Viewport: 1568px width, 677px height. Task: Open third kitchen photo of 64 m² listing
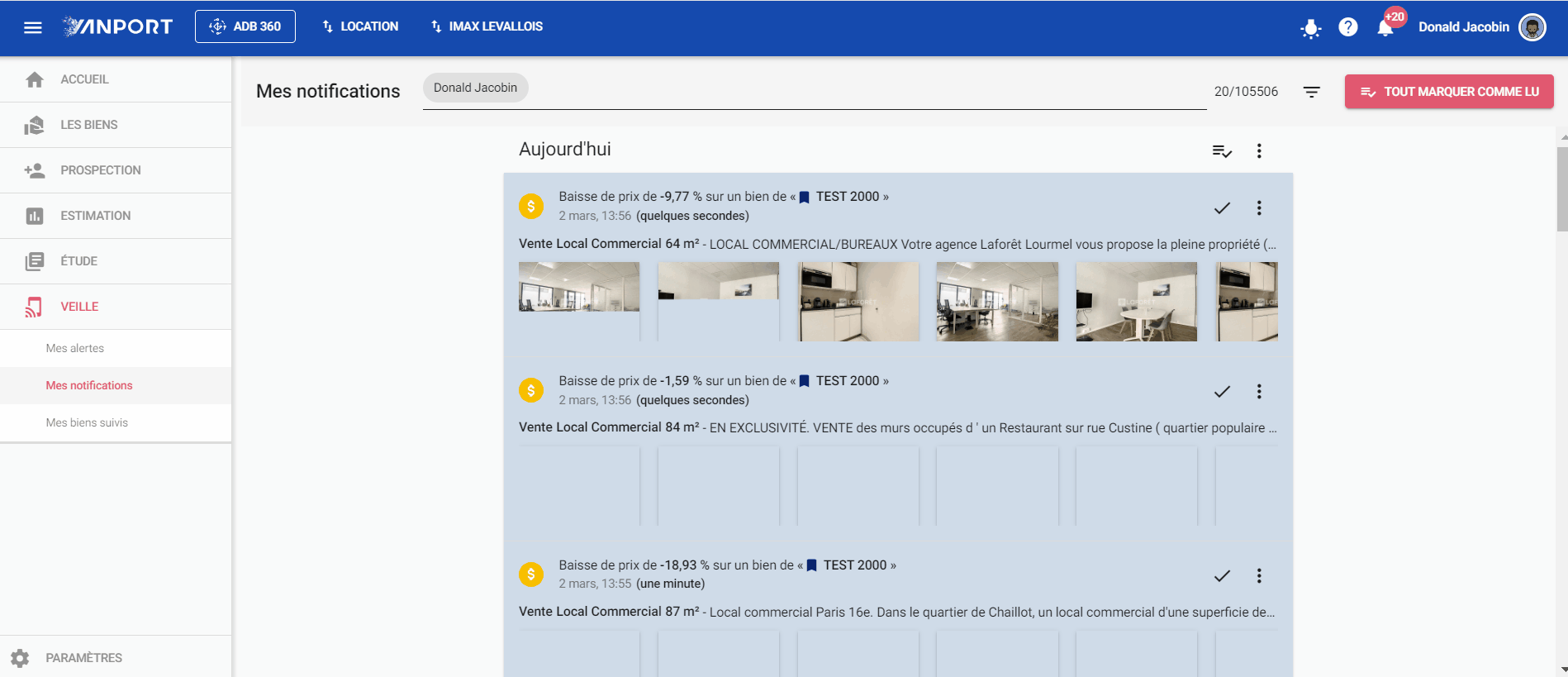[858, 302]
